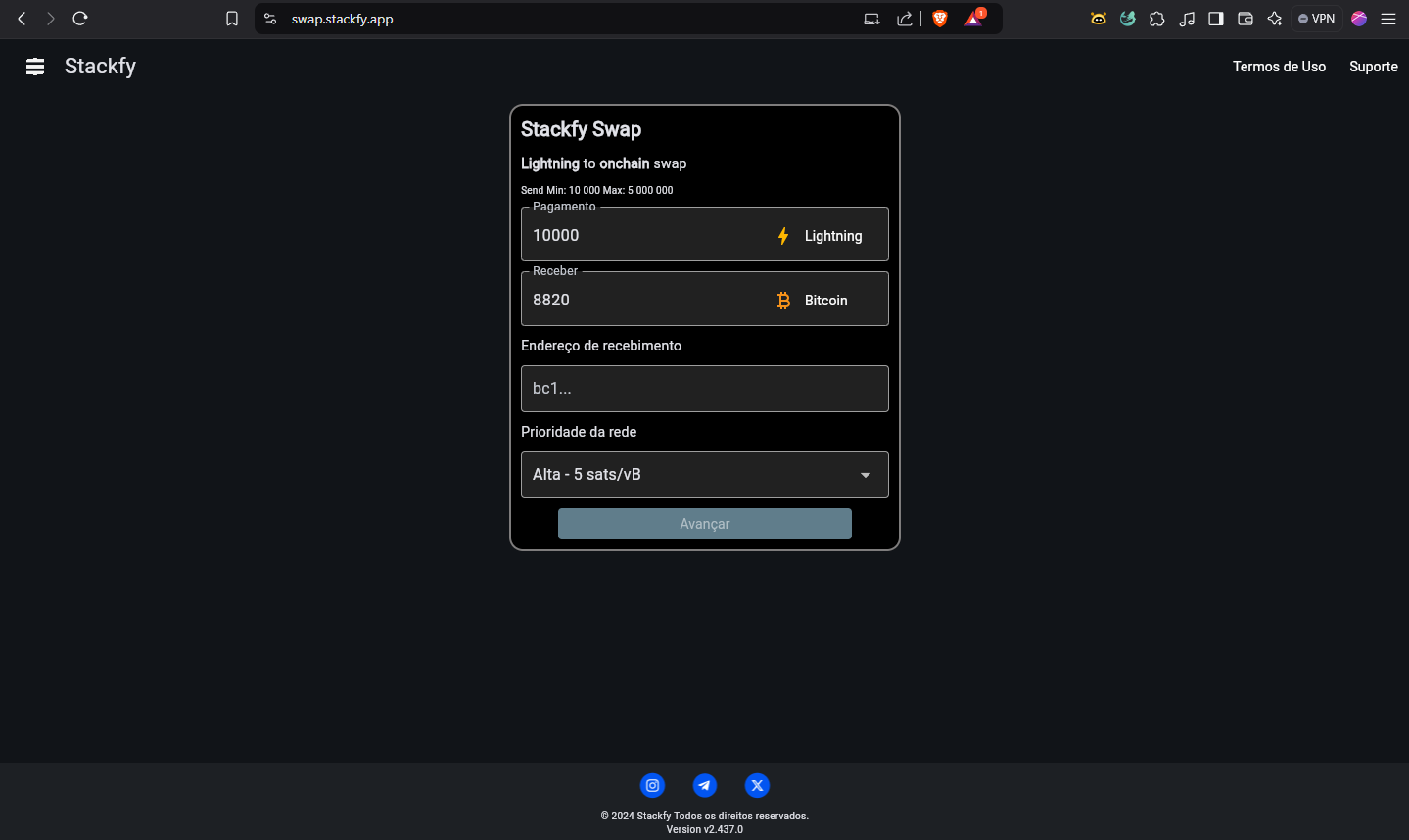
Task: Open the extensions puzzle menu
Action: [1157, 19]
